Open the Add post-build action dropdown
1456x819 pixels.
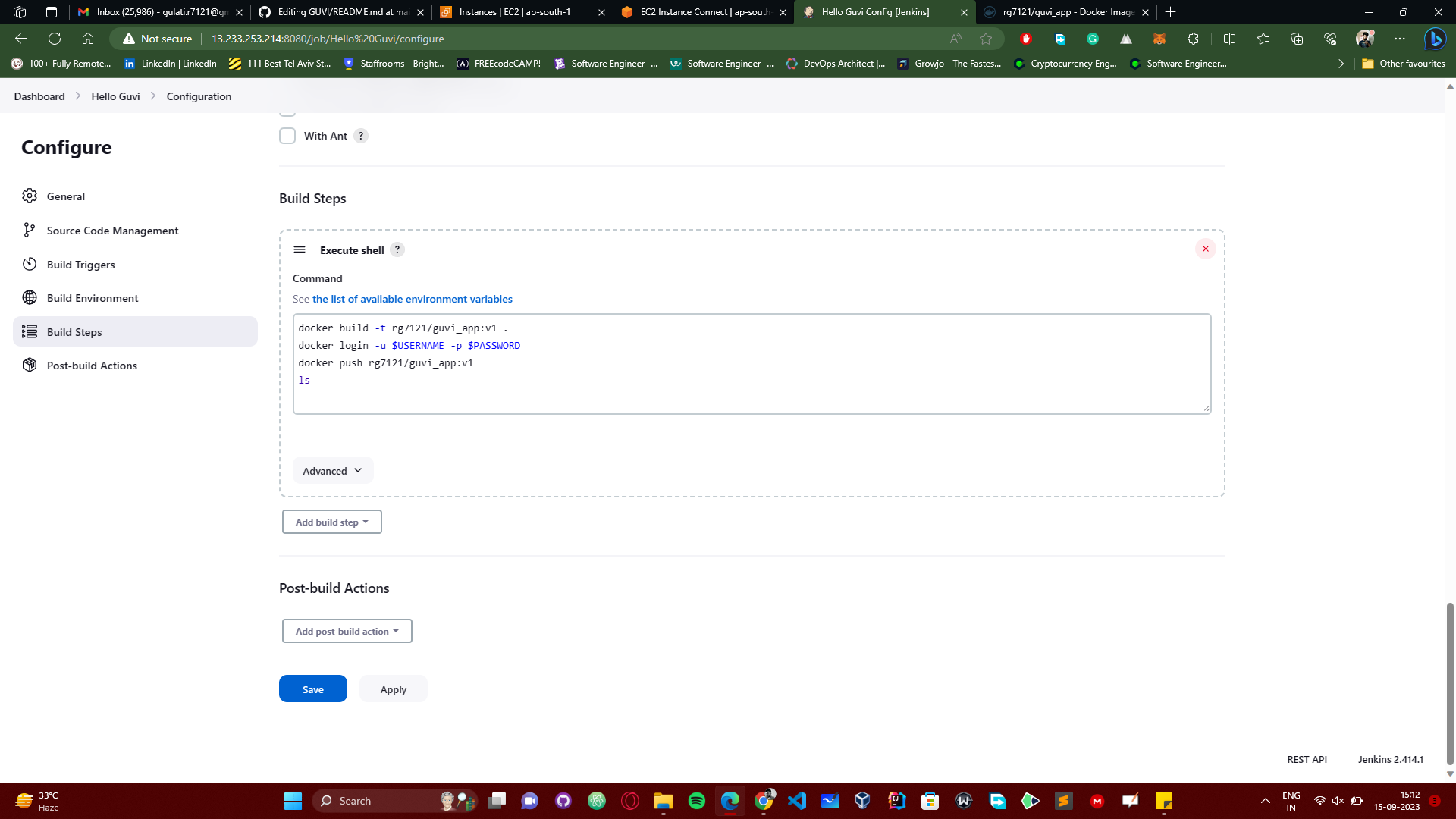coord(347,630)
